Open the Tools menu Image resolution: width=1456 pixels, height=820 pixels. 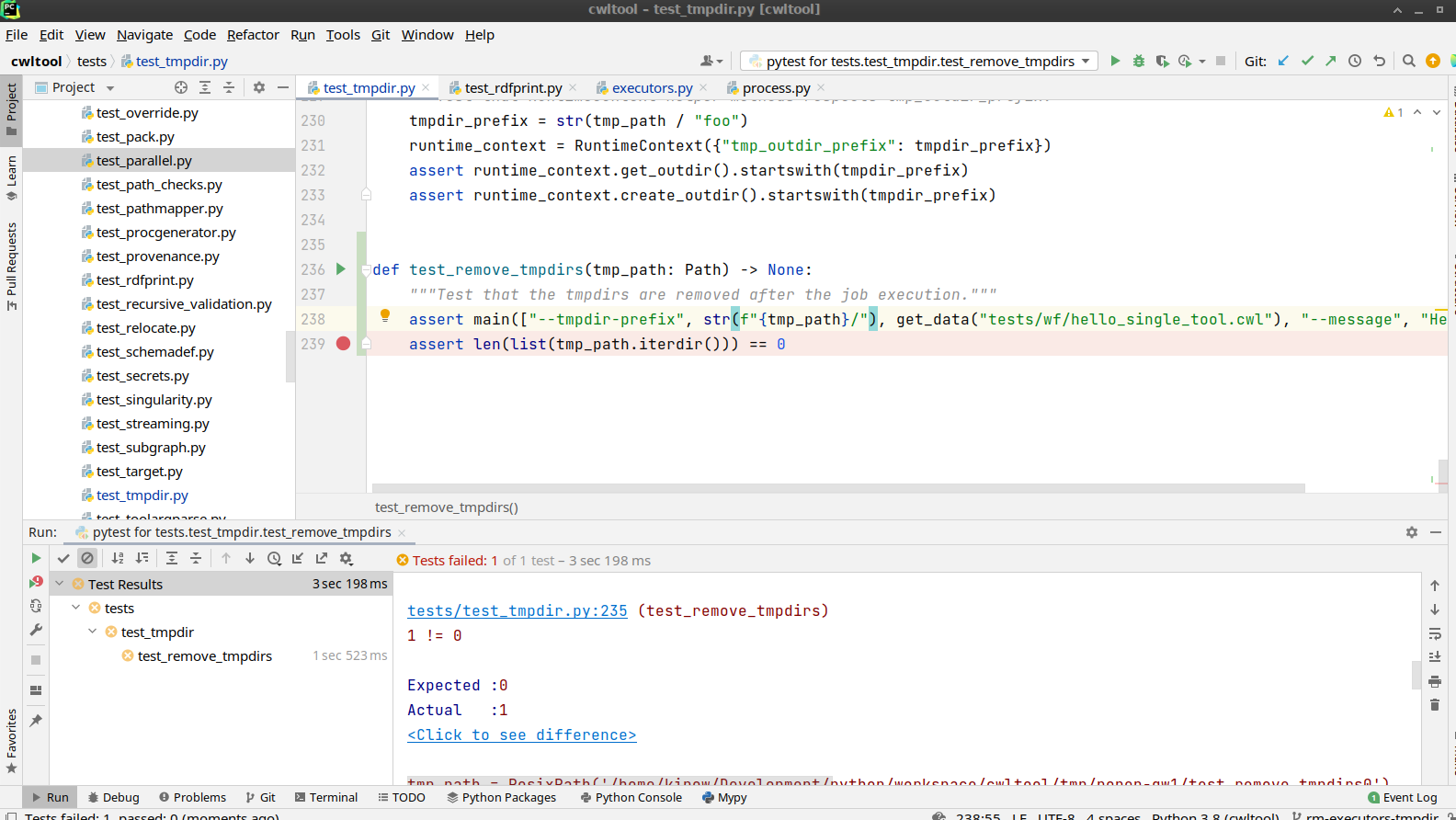click(x=343, y=35)
